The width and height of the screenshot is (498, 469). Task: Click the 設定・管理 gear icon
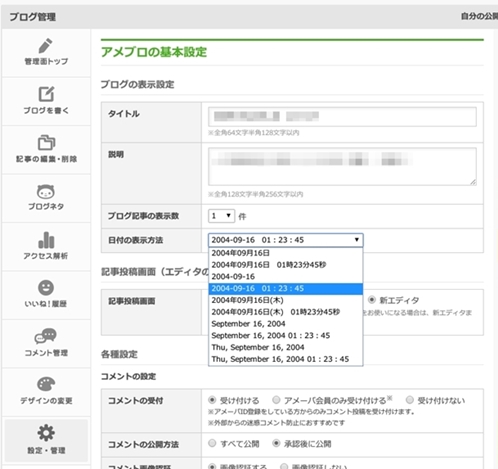coord(46,433)
